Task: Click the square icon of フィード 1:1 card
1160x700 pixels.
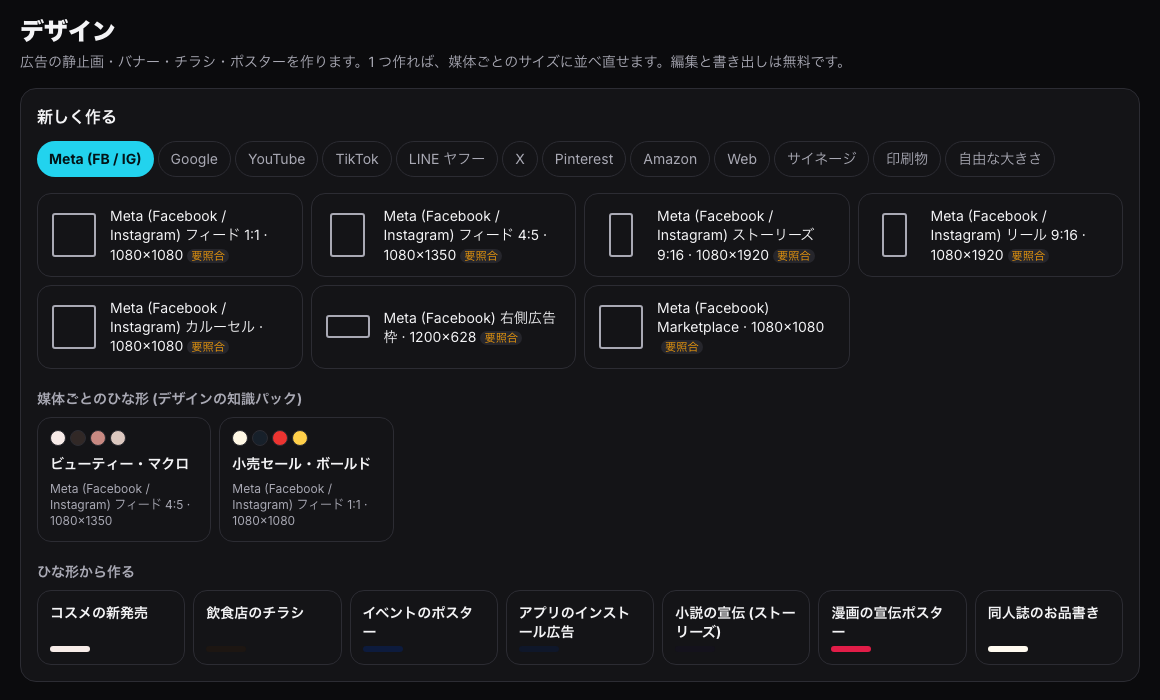Action: [74, 235]
